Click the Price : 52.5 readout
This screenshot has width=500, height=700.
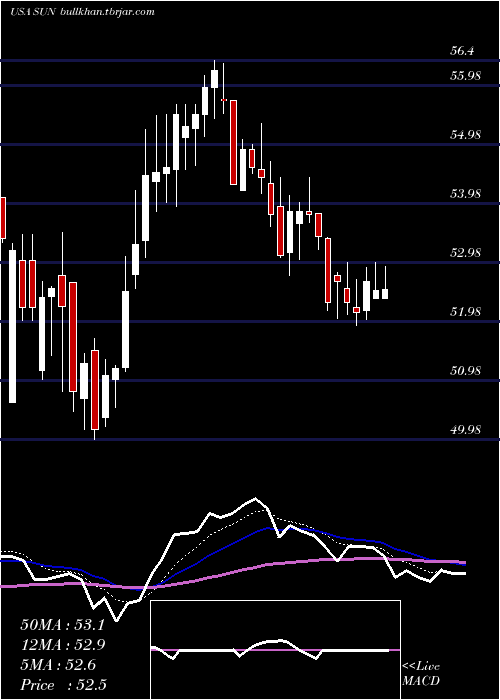(63, 685)
